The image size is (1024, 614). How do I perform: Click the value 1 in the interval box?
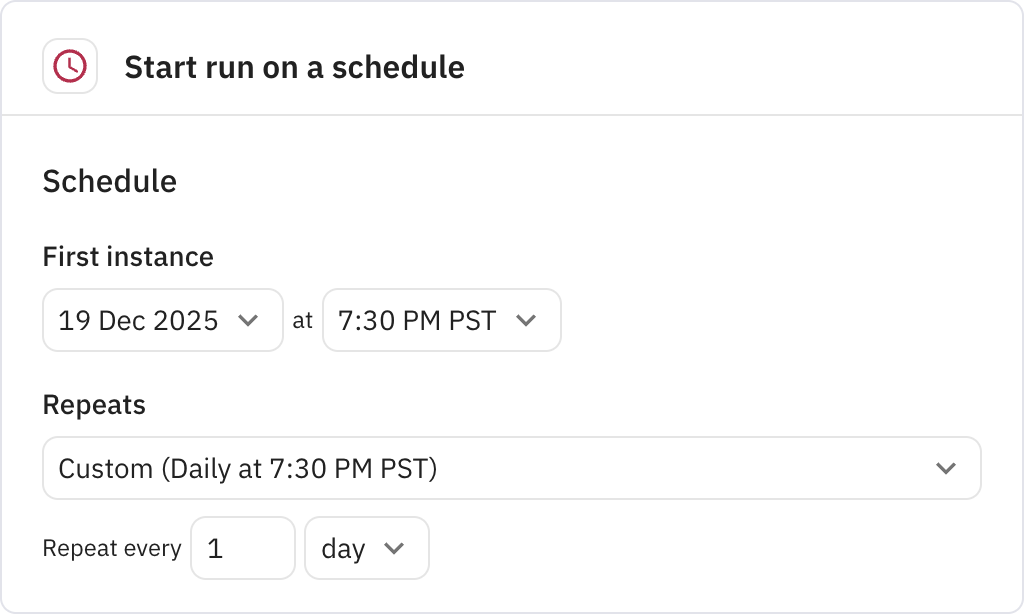(x=214, y=548)
